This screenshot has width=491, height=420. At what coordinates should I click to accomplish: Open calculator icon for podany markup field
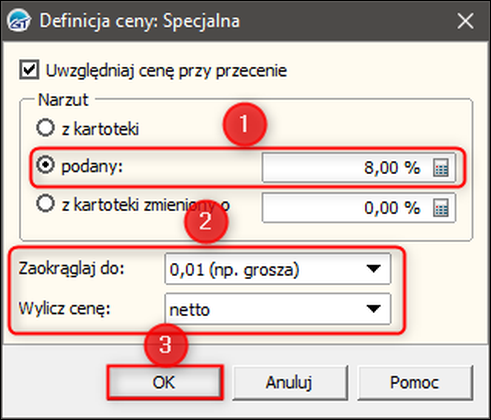point(441,167)
